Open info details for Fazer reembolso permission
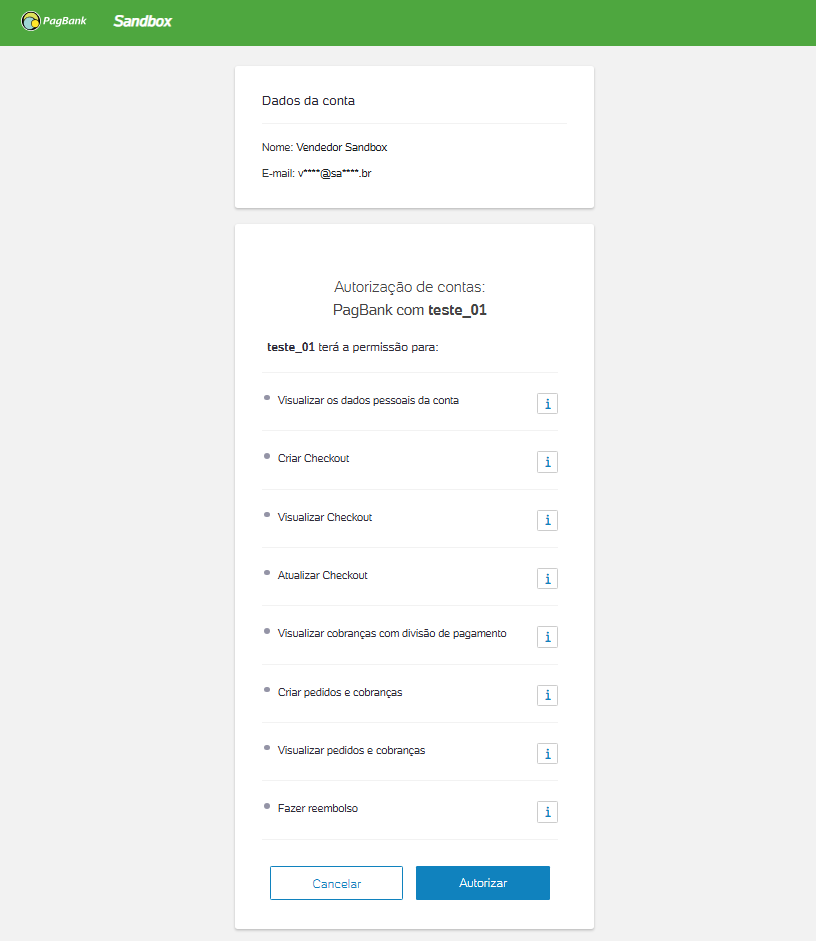This screenshot has width=816, height=941. pyautogui.click(x=547, y=812)
